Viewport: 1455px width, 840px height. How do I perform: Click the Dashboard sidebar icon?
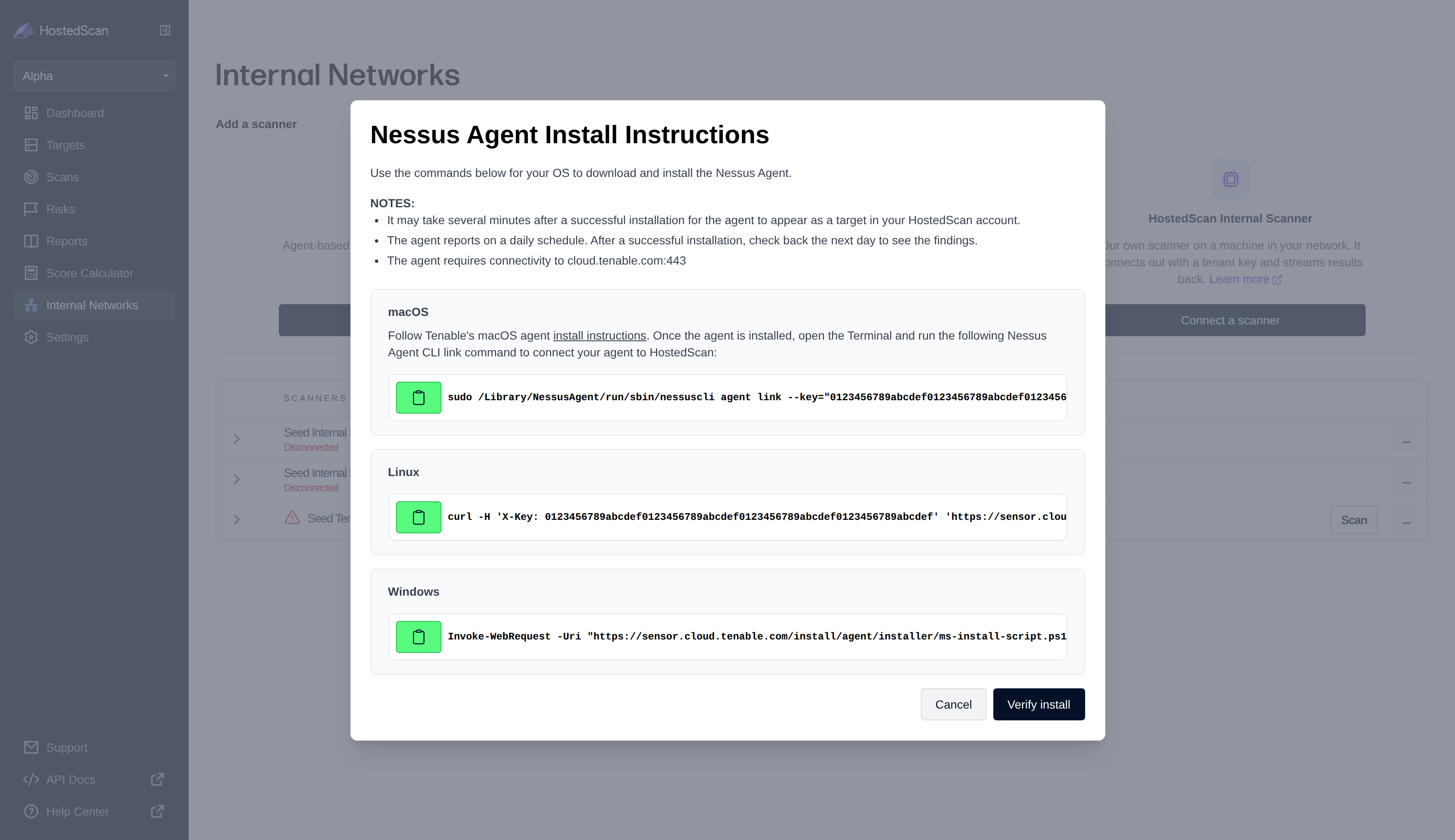(31, 113)
